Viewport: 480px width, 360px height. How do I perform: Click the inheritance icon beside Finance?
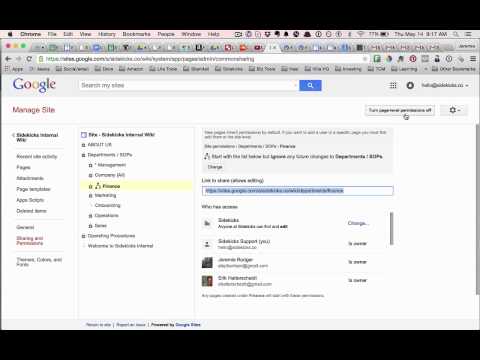[98, 186]
